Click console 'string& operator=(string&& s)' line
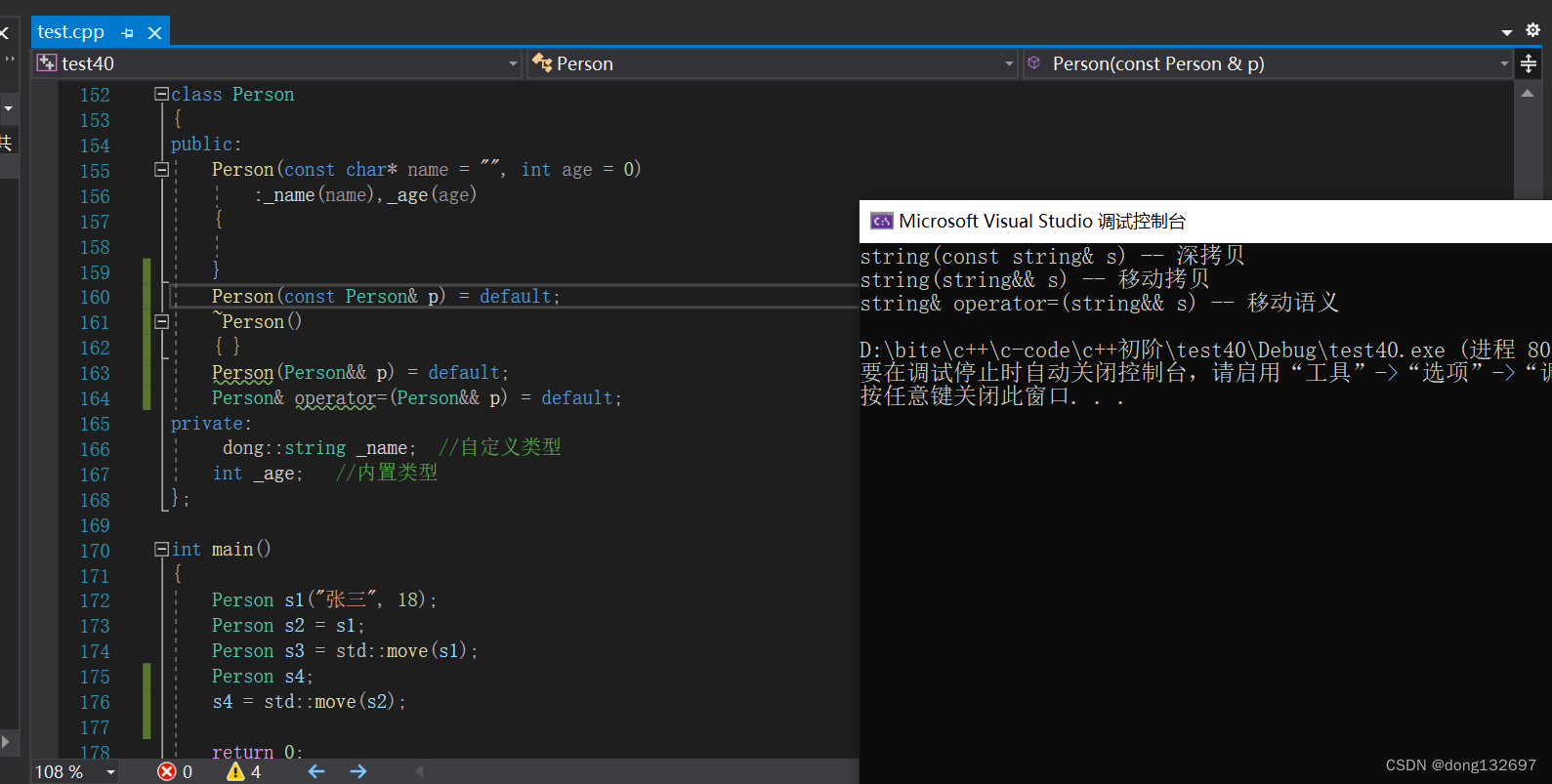The height and width of the screenshot is (784, 1552). click(1100, 304)
